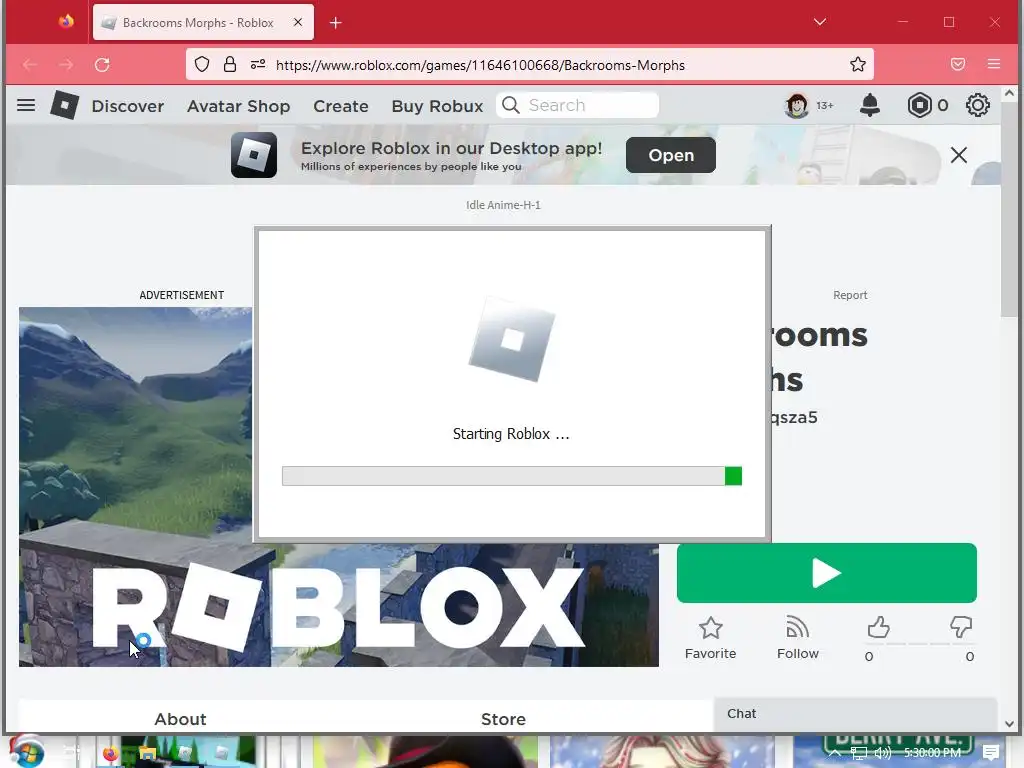Click the Firefox taskbar icon
The image size is (1024, 768).
point(110,753)
